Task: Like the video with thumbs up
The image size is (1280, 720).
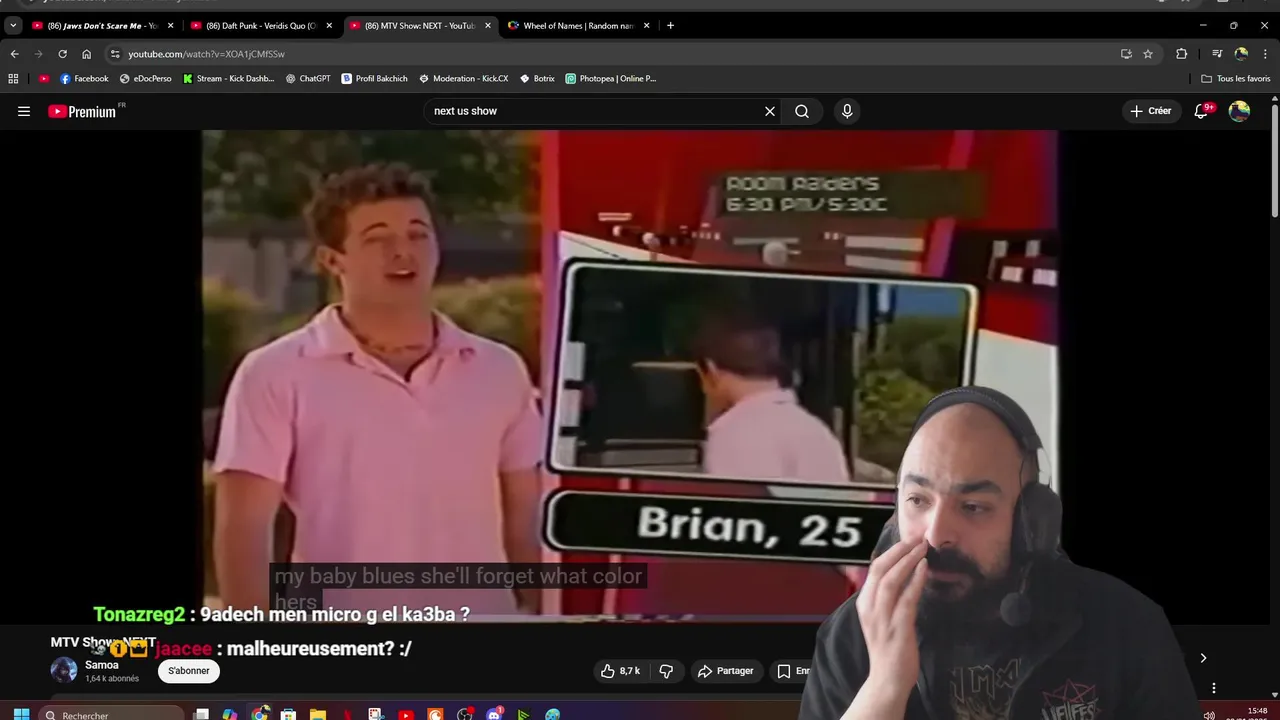Action: click(x=620, y=671)
